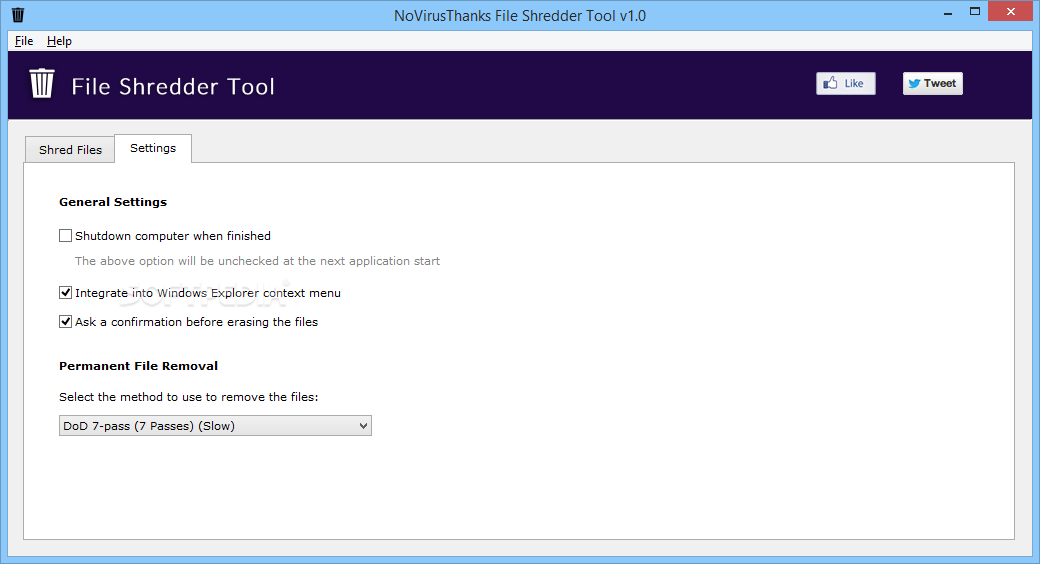The height and width of the screenshot is (564, 1040).
Task: Open the File menu
Action: pyautogui.click(x=24, y=41)
